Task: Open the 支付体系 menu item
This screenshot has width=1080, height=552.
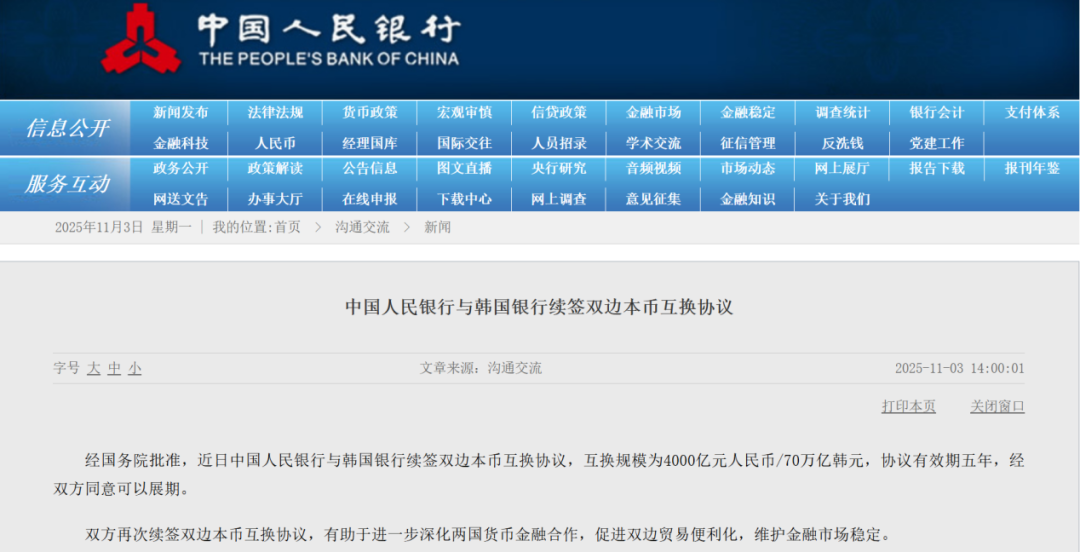Action: tap(1032, 112)
